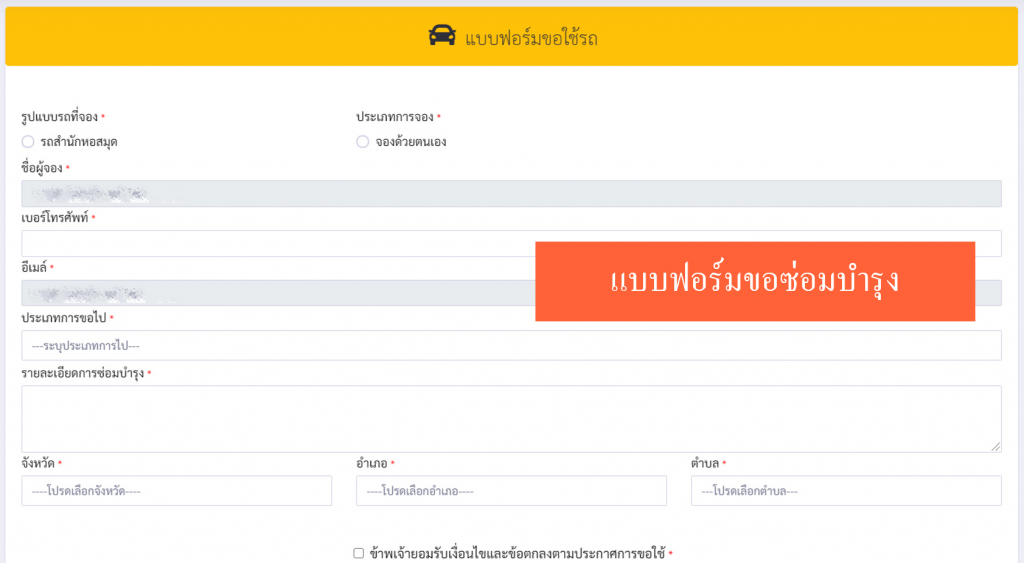Click the car icon in the header
This screenshot has height=563, width=1024.
click(x=440, y=37)
